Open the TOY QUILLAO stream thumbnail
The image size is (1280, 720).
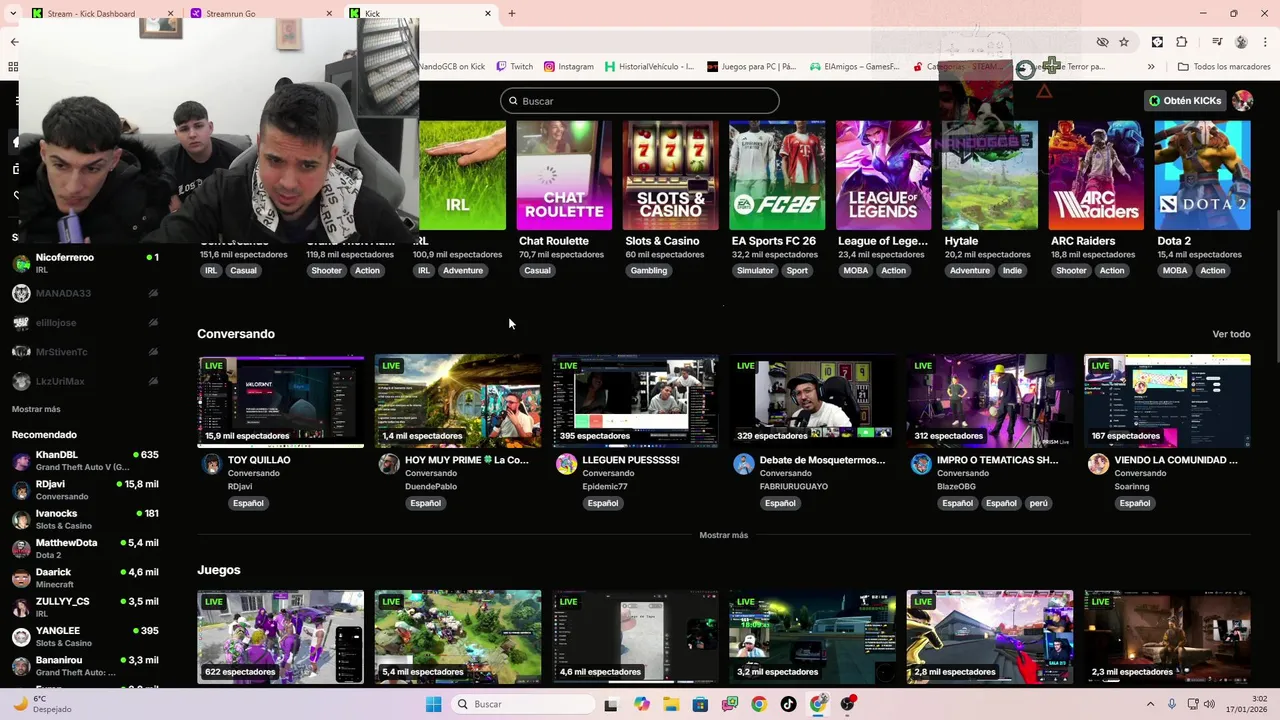point(281,401)
